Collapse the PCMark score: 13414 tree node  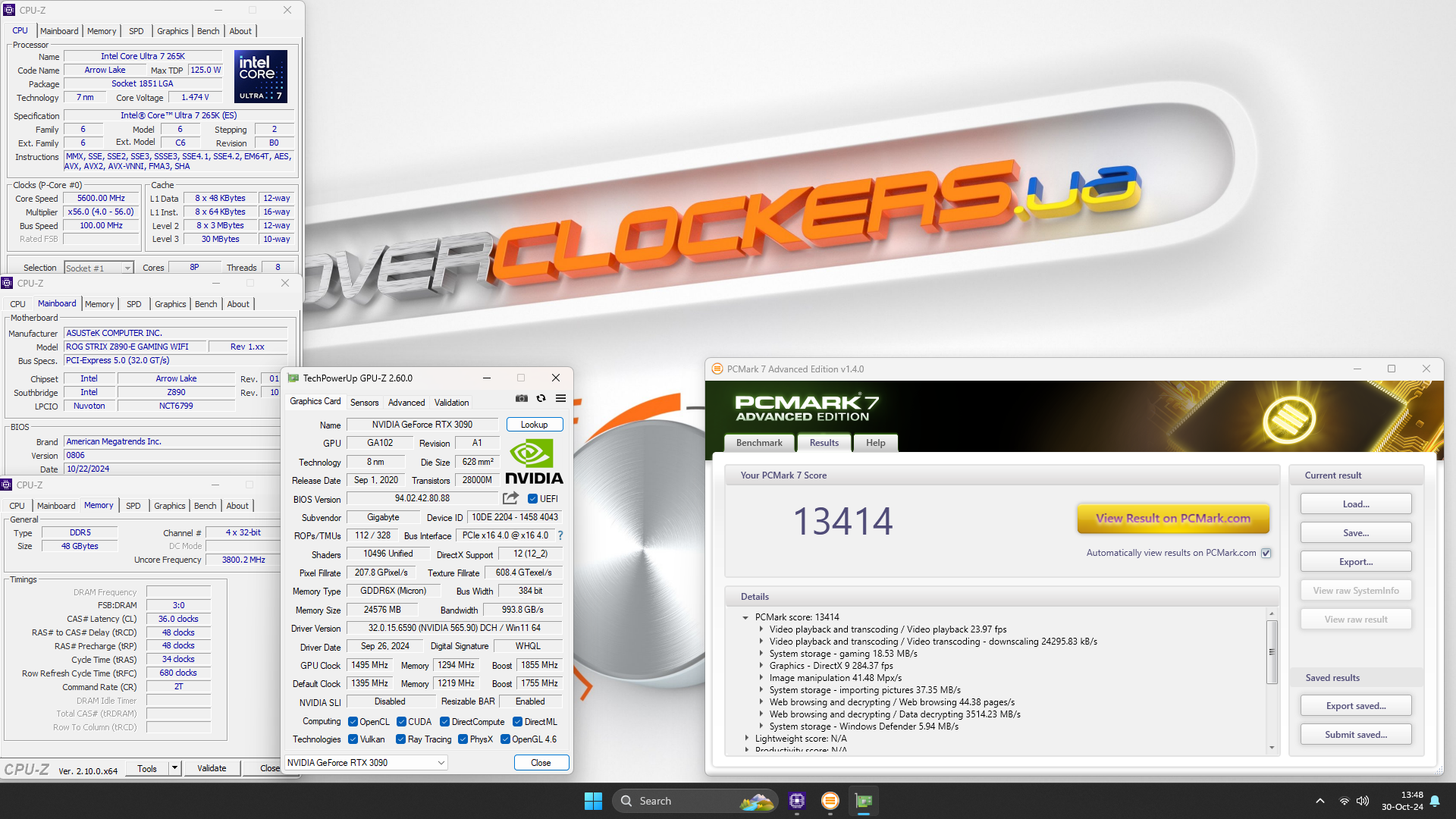click(x=745, y=617)
